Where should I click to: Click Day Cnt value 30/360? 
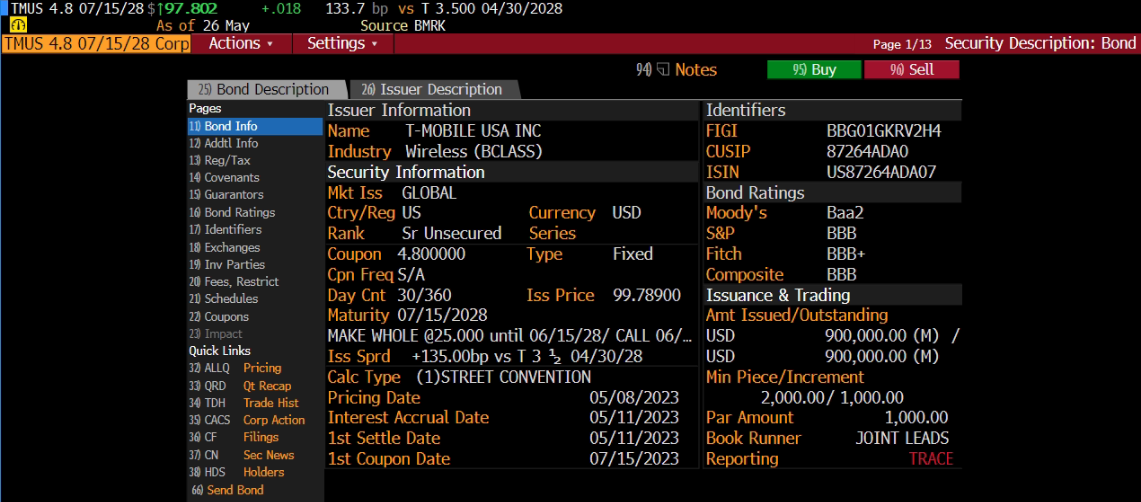pyautogui.click(x=424, y=295)
